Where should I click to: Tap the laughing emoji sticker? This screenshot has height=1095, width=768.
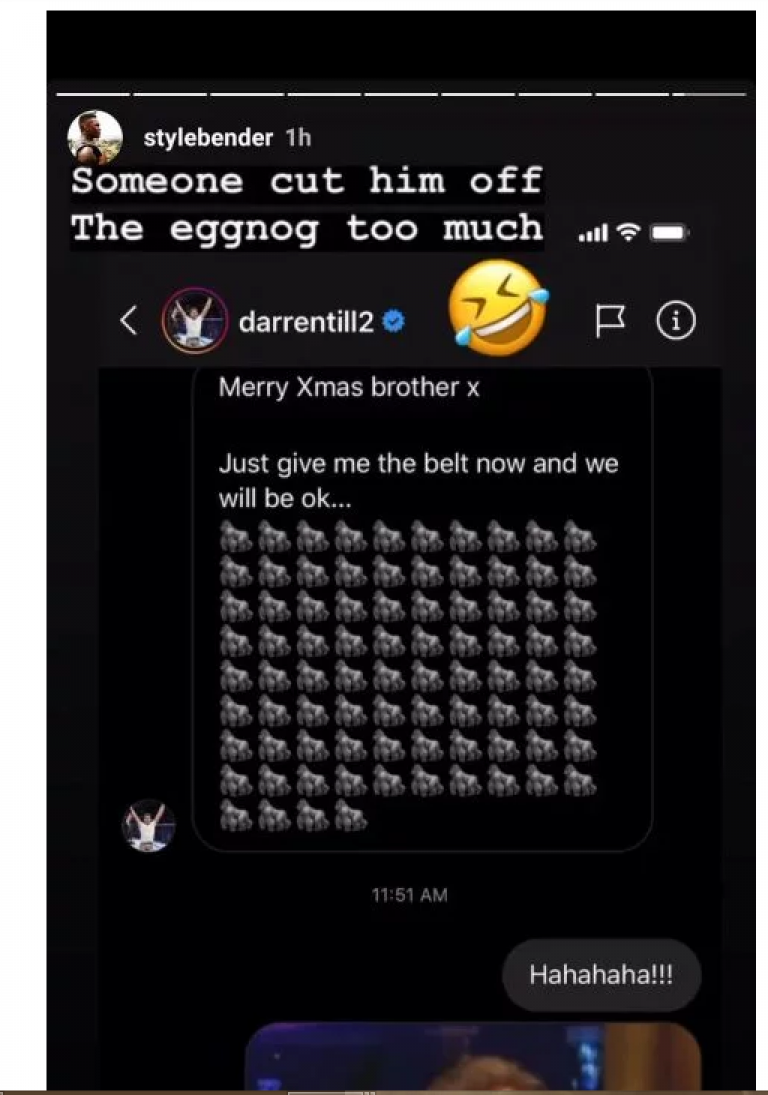[x=498, y=308]
